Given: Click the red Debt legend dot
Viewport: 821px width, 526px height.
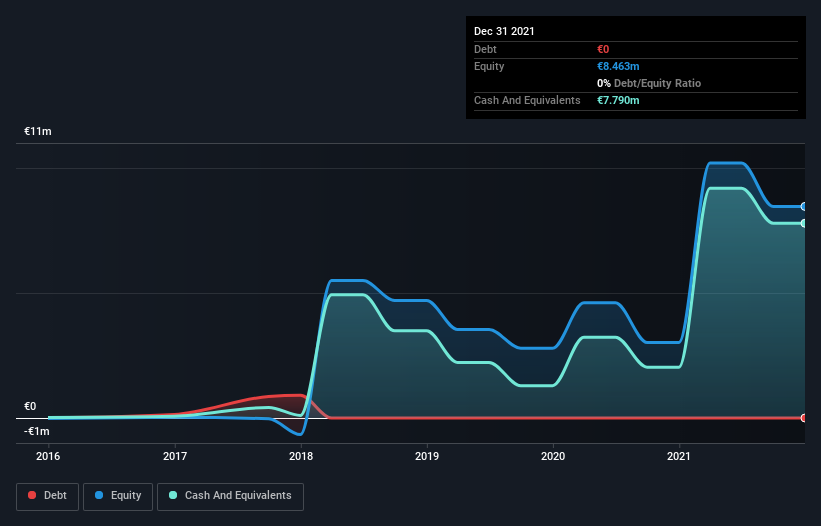Looking at the screenshot, I should click(32, 495).
